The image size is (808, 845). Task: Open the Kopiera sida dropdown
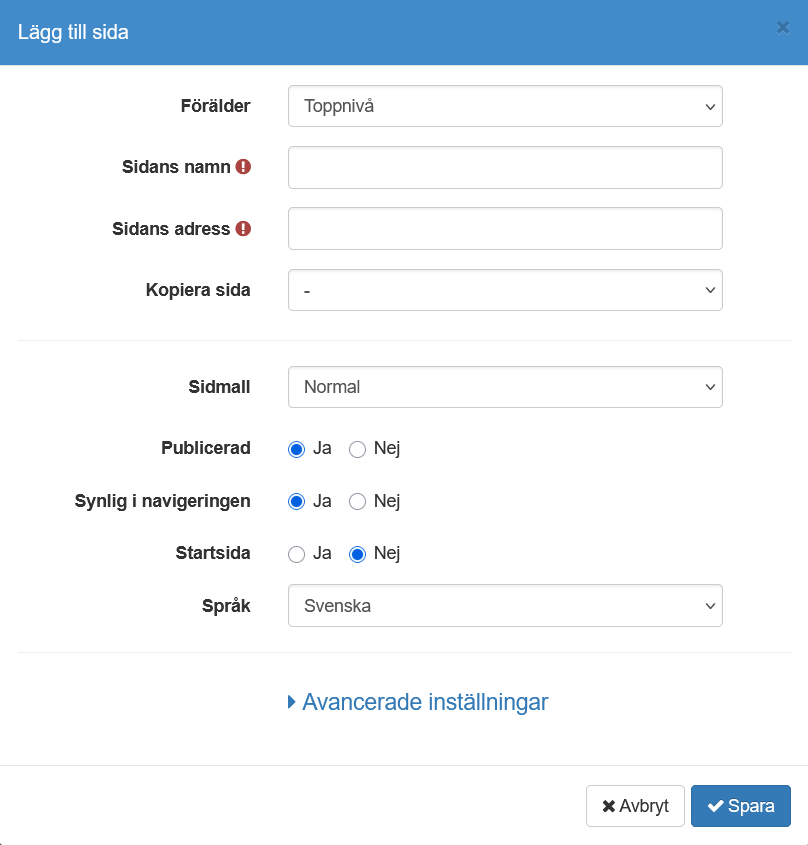[x=505, y=290]
